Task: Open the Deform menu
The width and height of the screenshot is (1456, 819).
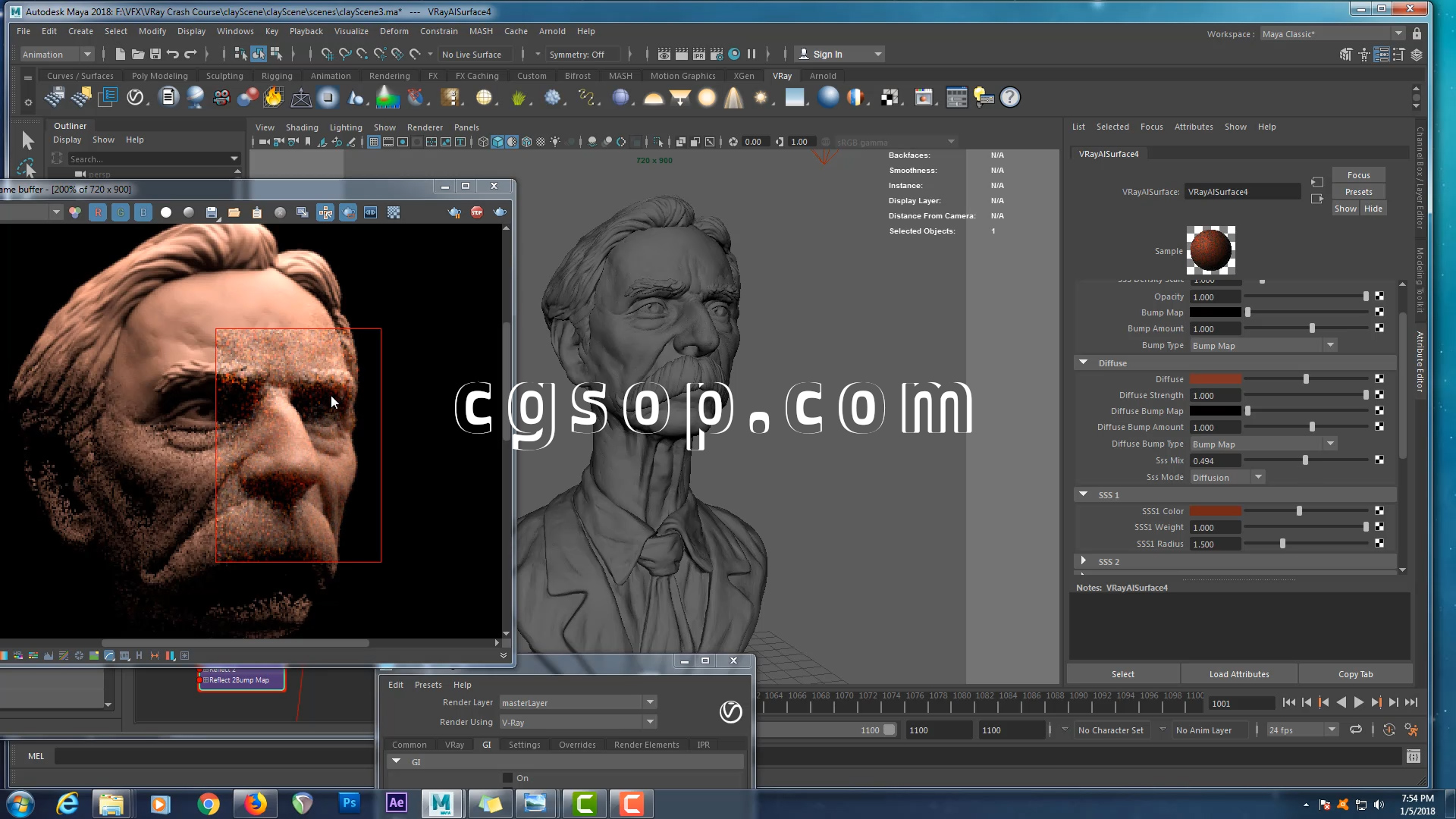Action: pos(394,31)
